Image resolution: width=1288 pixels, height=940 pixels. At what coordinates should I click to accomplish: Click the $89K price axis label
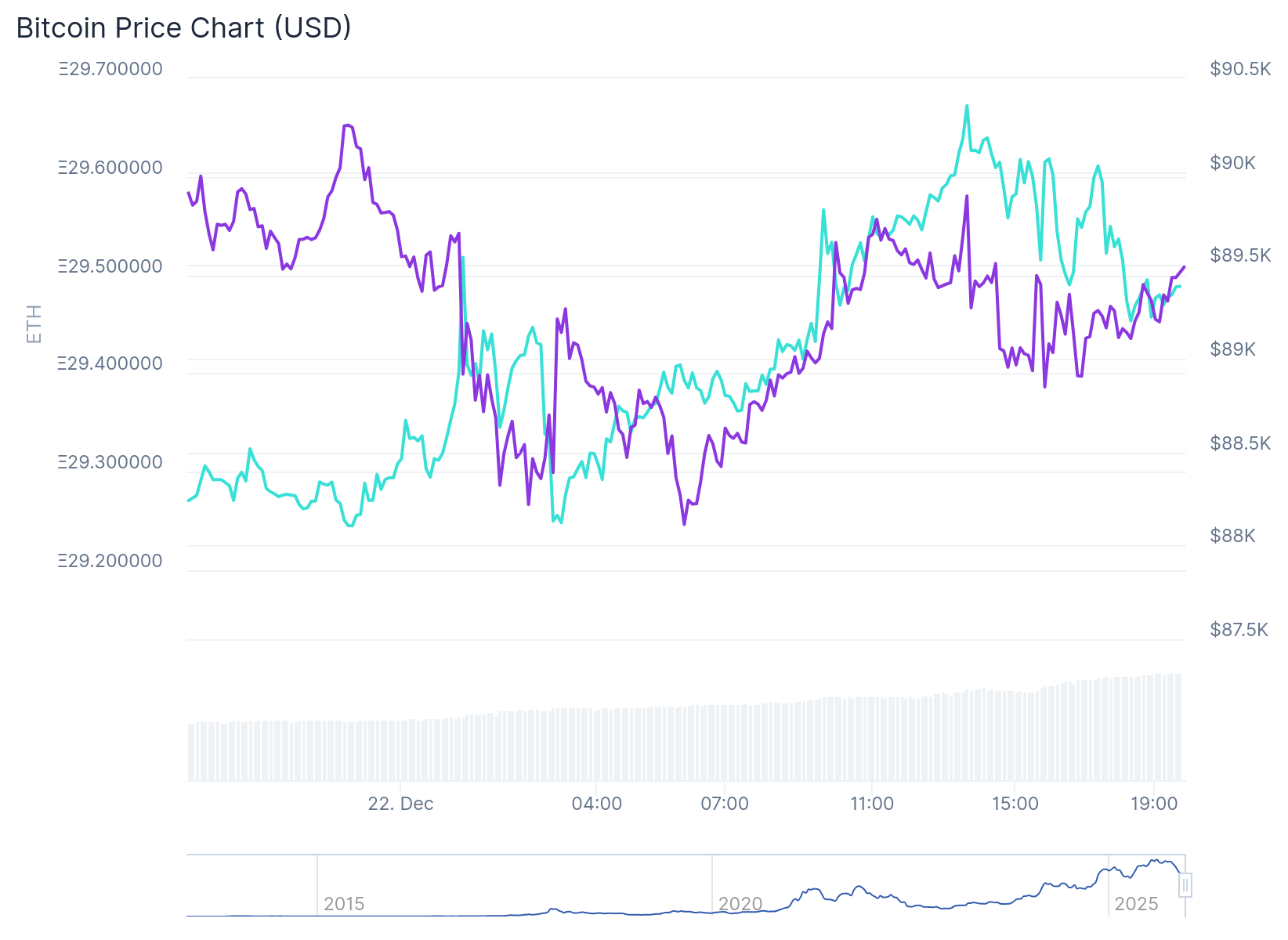tap(1232, 349)
